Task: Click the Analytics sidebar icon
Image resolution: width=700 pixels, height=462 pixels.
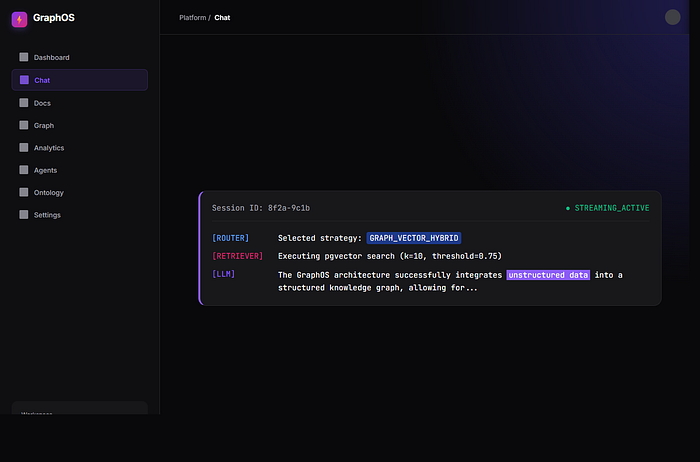Action: (24, 147)
